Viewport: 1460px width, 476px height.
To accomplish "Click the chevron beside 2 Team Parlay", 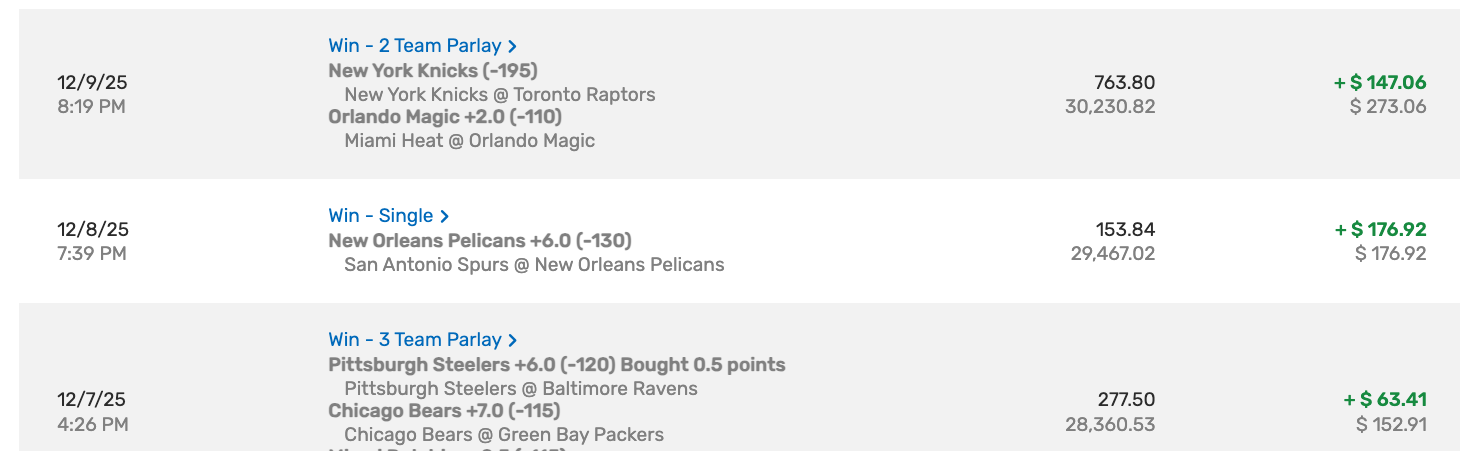I will click(x=513, y=46).
